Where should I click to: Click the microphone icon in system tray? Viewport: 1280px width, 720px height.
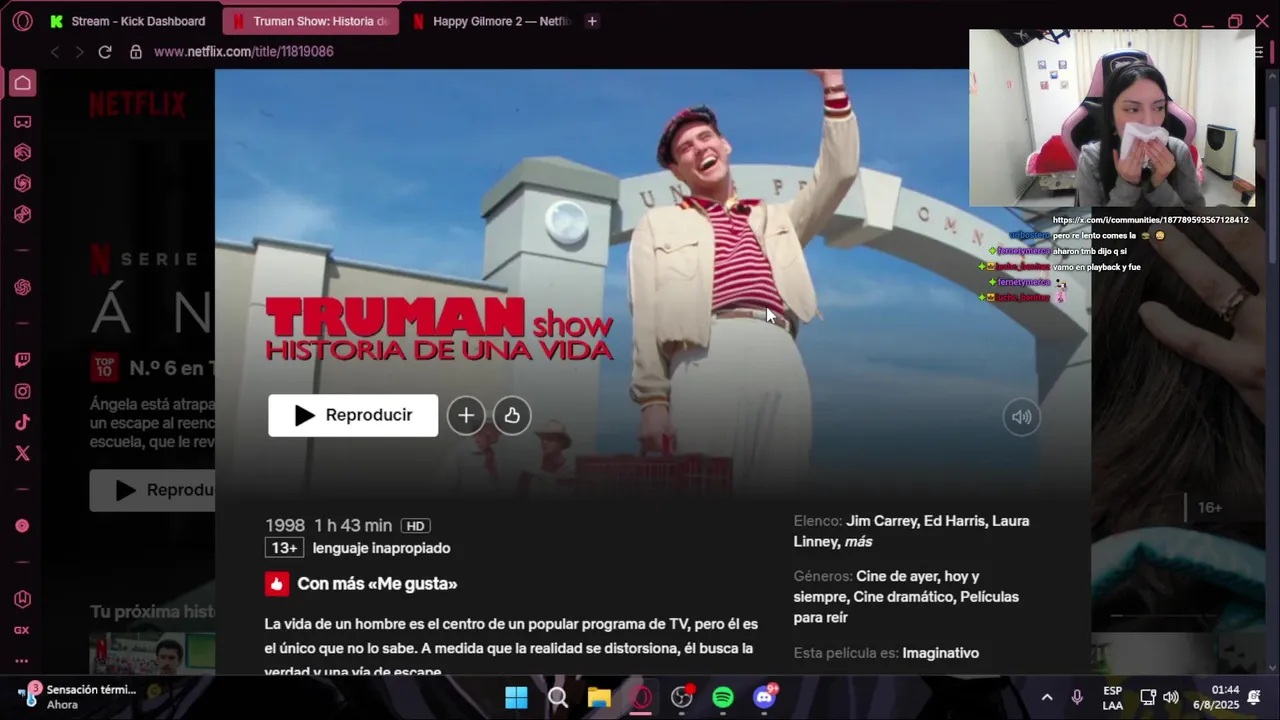(x=1077, y=697)
